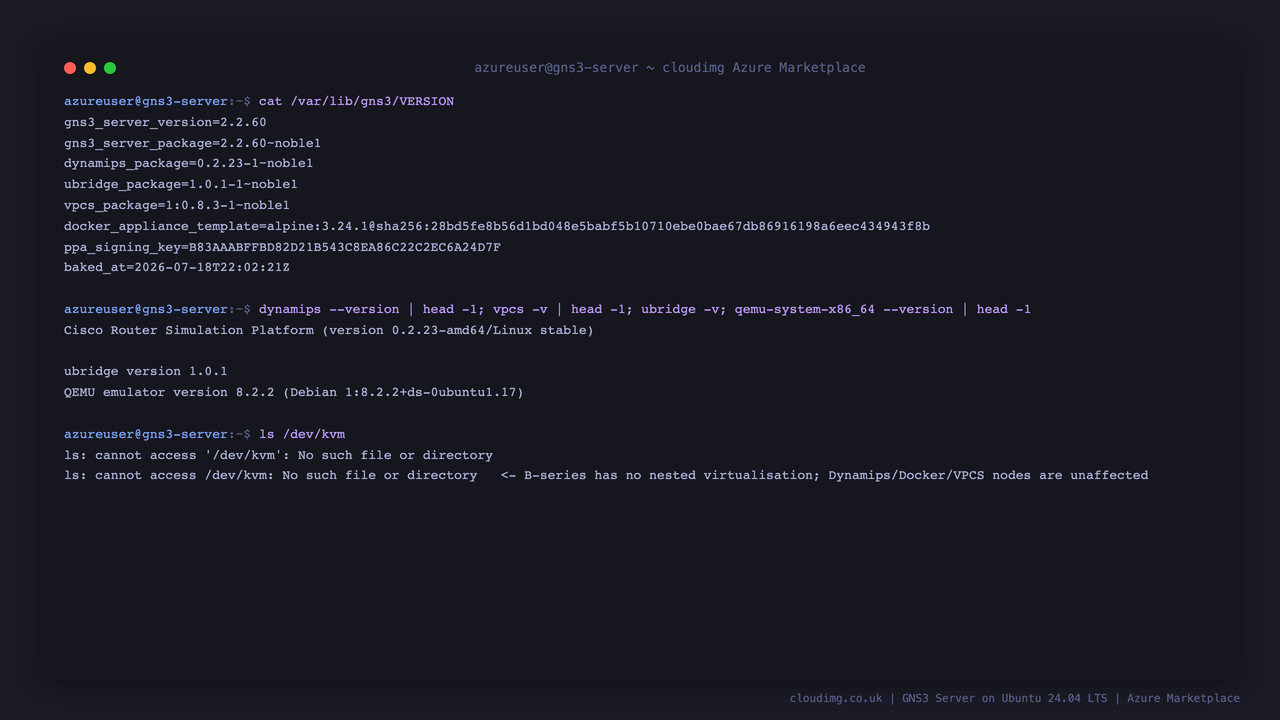Click the error line with quoted '/dev/kvm'
The width and height of the screenshot is (1280, 720).
(x=278, y=455)
